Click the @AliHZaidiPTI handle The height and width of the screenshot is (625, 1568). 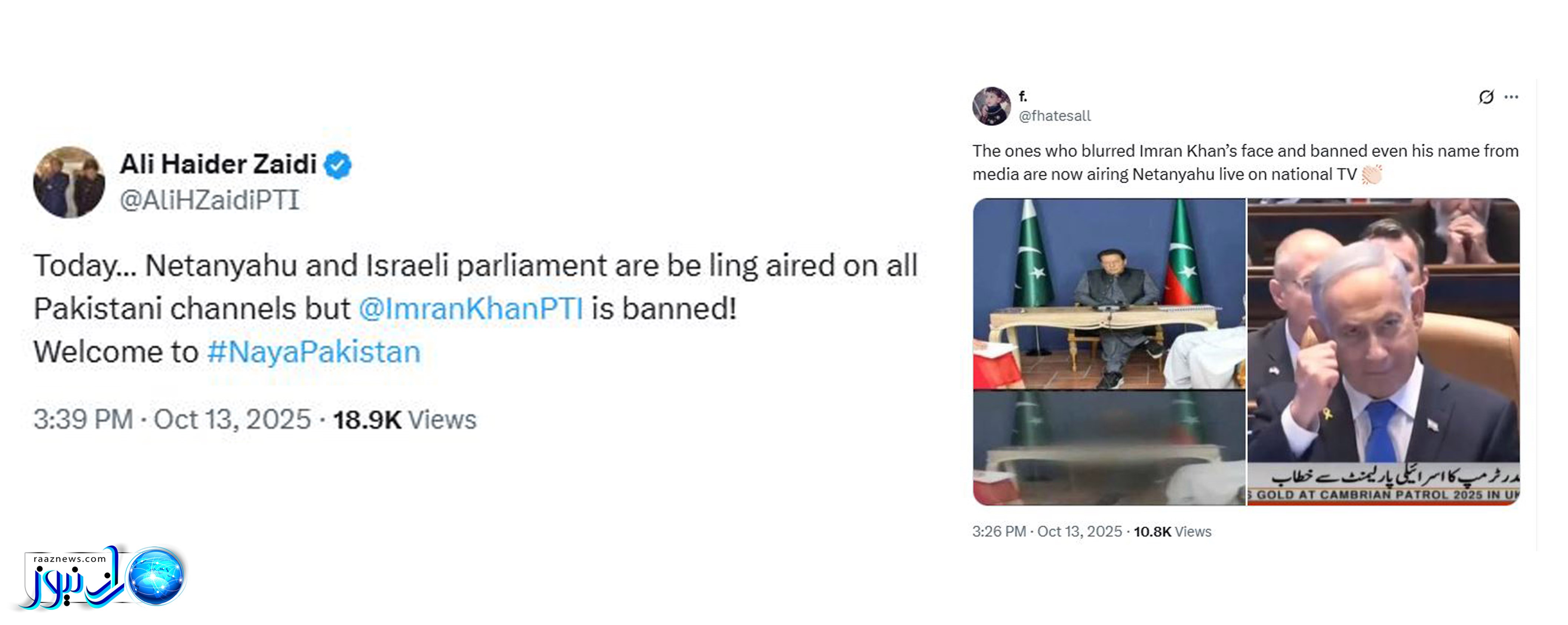[x=209, y=200]
